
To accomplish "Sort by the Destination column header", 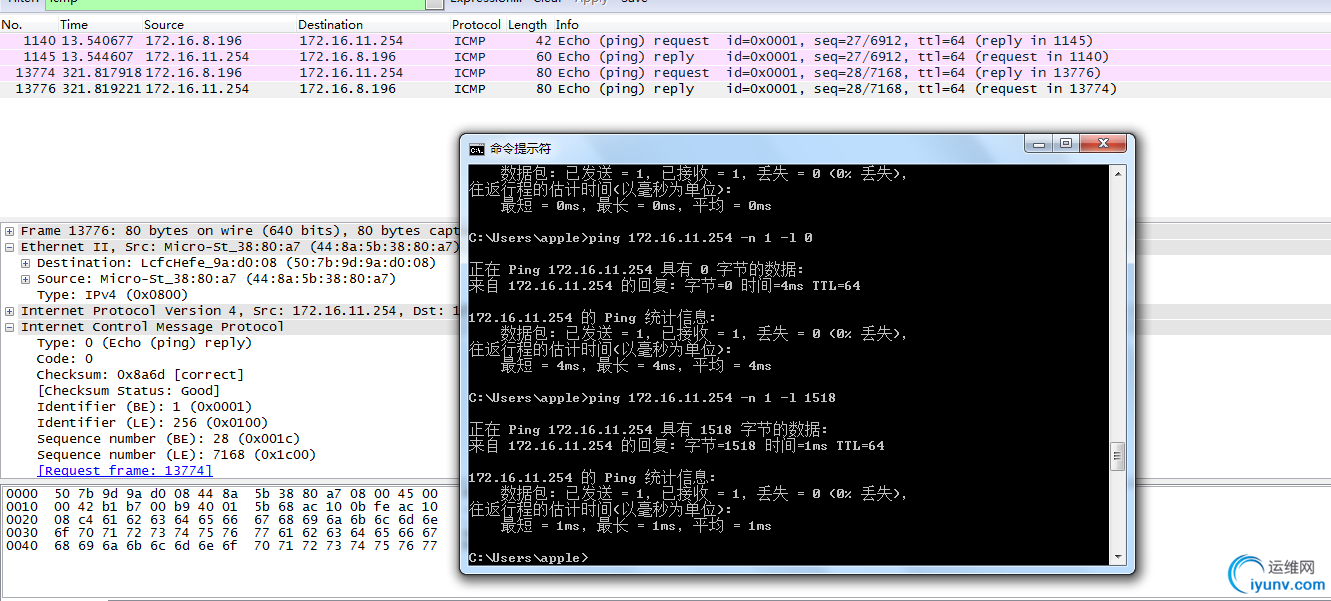I will (x=330, y=25).
